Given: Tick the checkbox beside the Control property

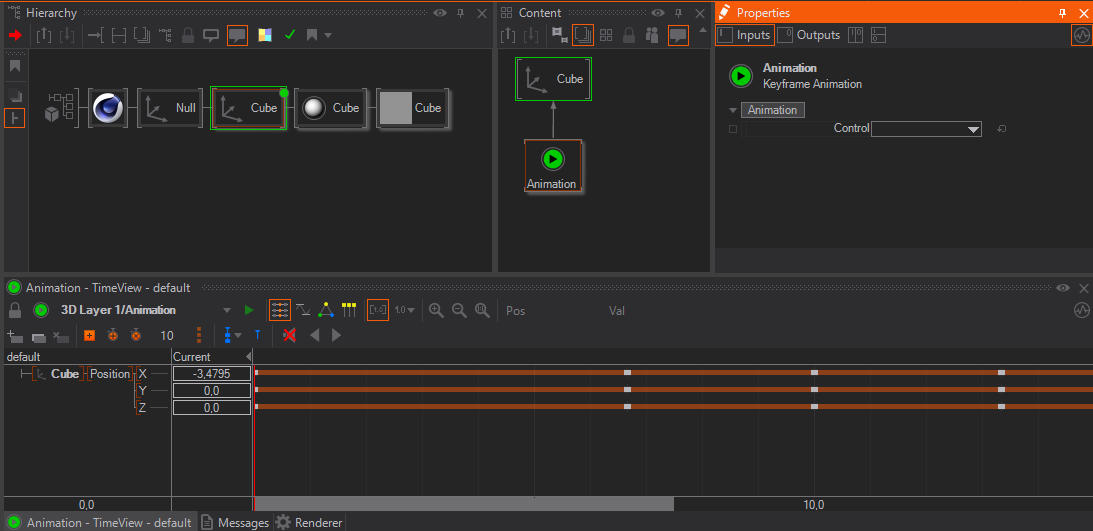Looking at the screenshot, I should pyautogui.click(x=733, y=129).
